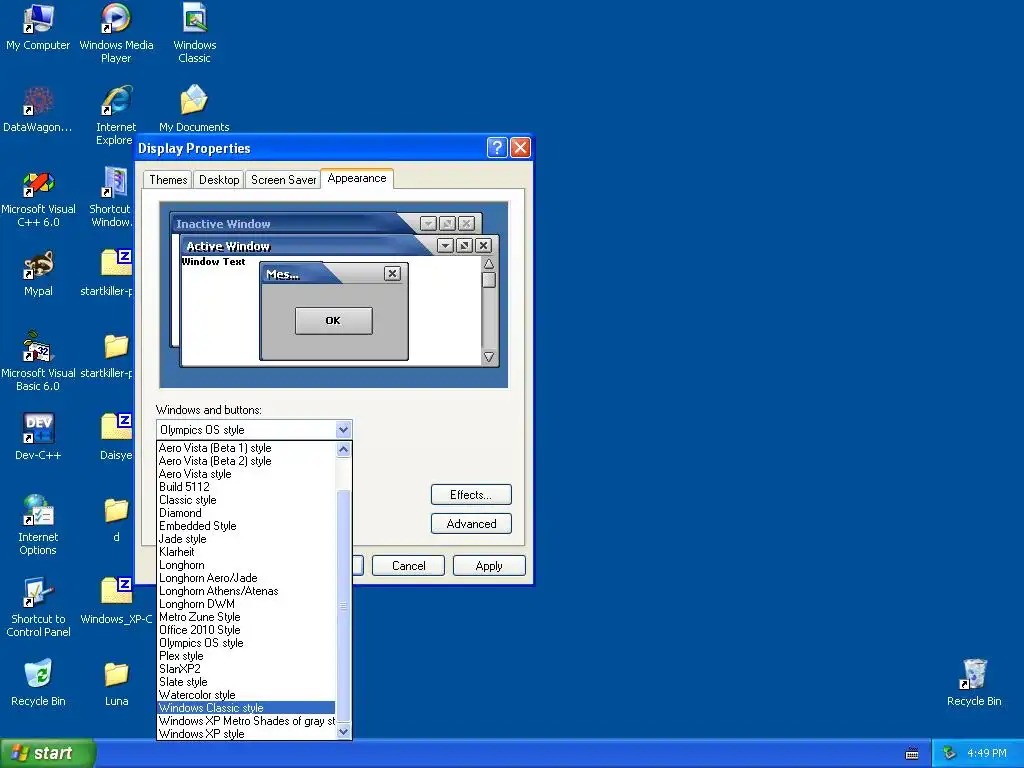The height and width of the screenshot is (768, 1024).
Task: Launch the Windows Media Player shortcut
Action: tap(116, 33)
